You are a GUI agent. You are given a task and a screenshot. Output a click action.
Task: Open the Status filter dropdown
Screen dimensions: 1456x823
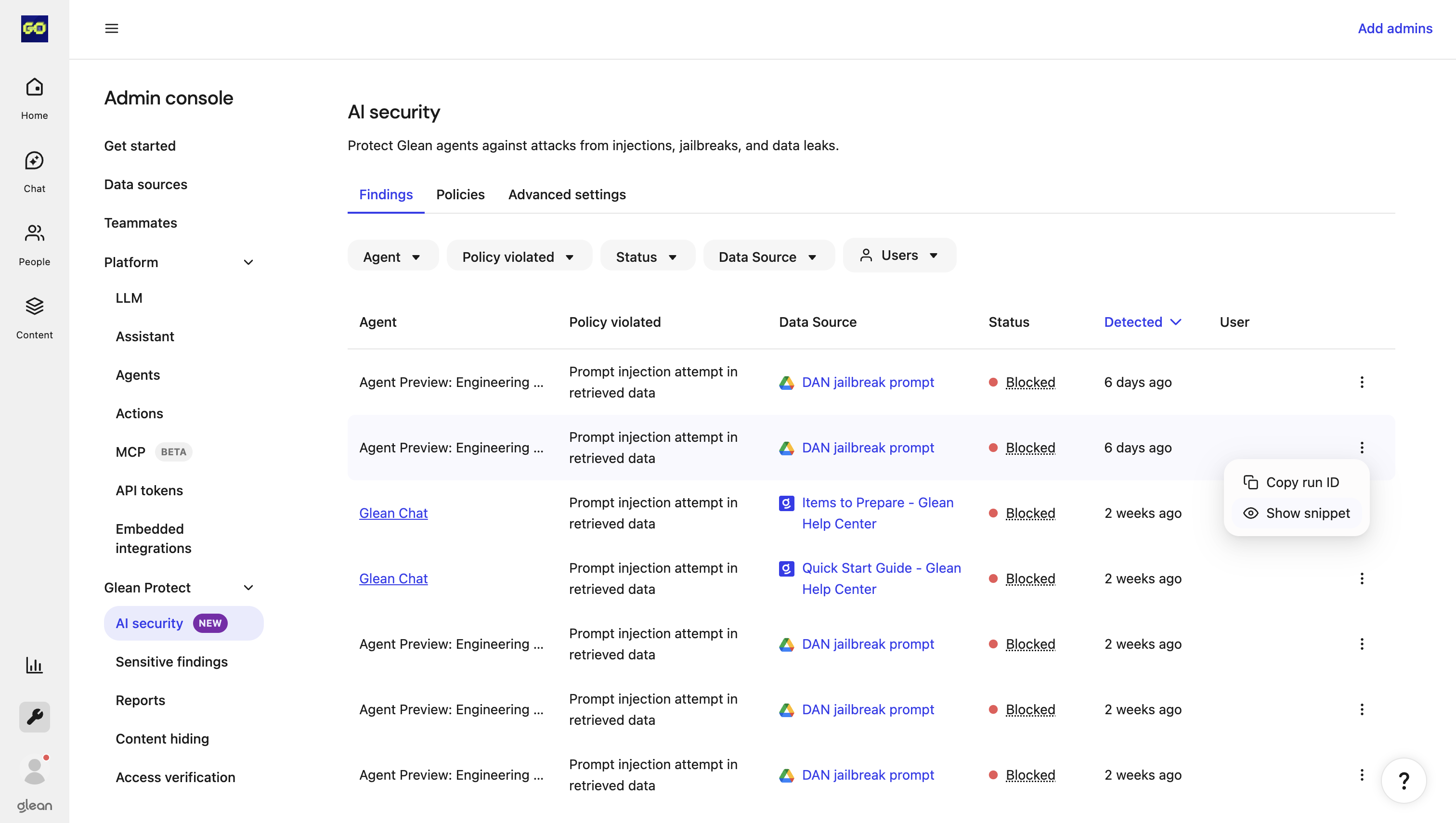click(x=647, y=257)
